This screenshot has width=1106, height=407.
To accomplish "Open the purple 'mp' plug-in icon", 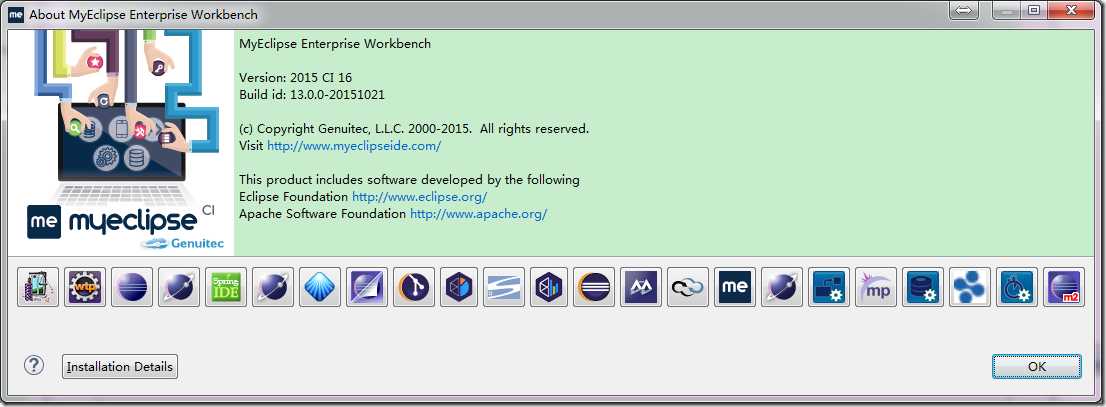I will point(876,287).
